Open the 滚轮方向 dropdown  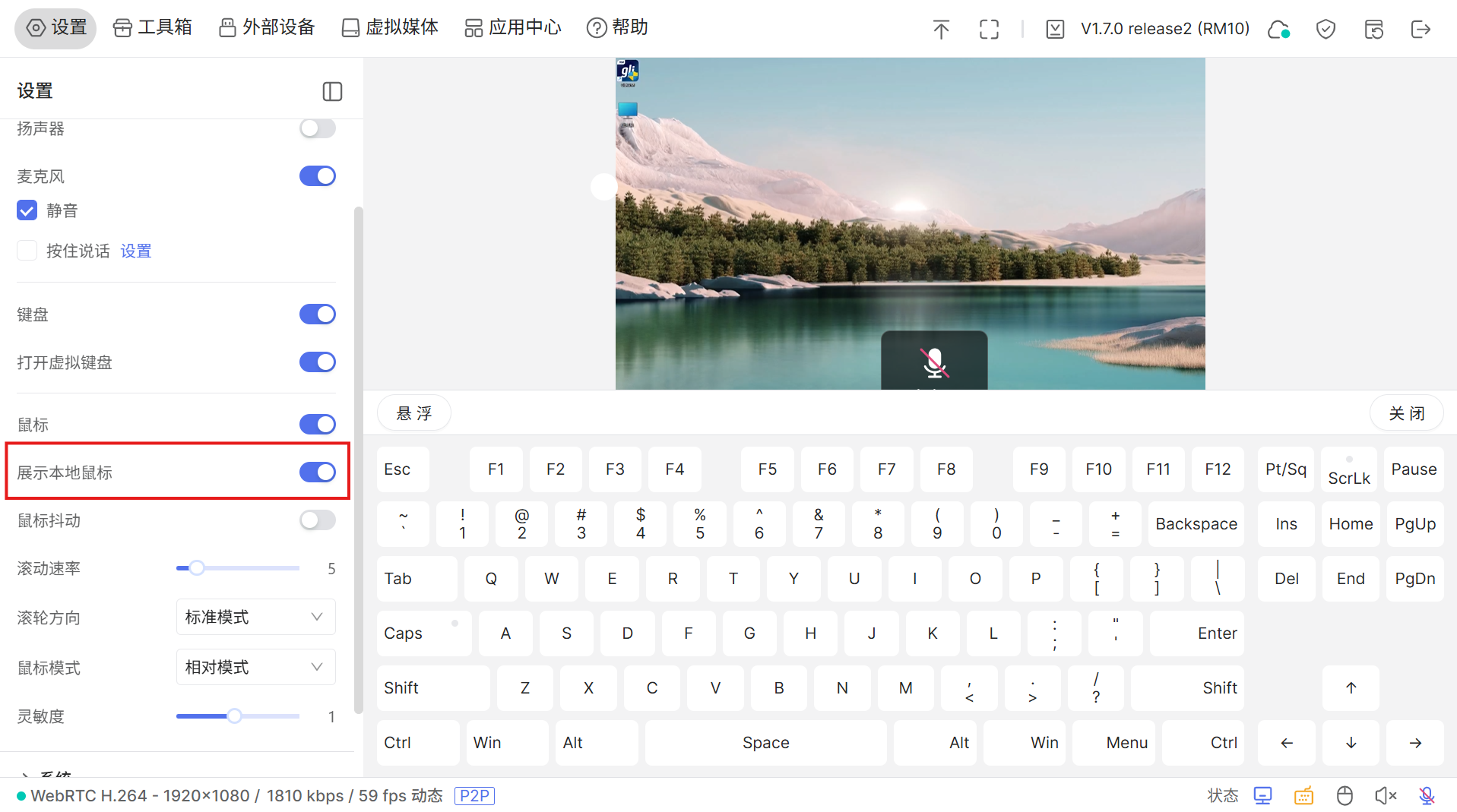(255, 618)
